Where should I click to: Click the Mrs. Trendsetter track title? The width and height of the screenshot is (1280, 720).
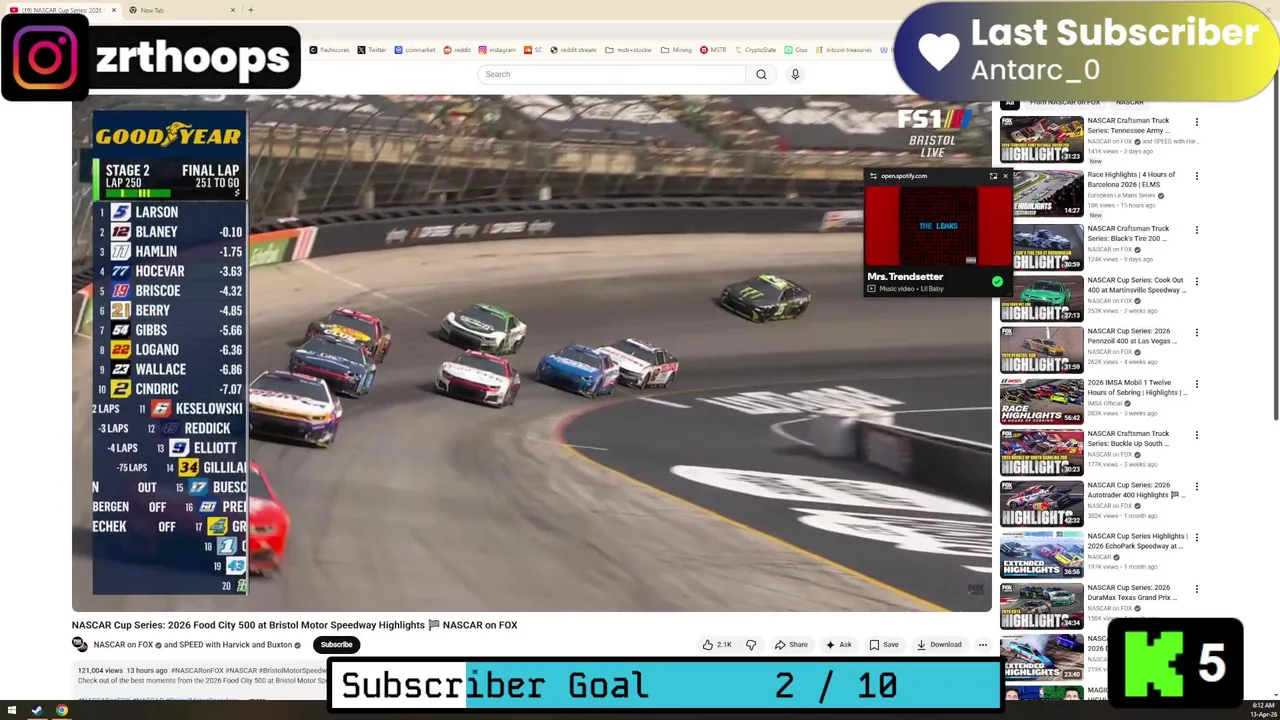click(905, 277)
